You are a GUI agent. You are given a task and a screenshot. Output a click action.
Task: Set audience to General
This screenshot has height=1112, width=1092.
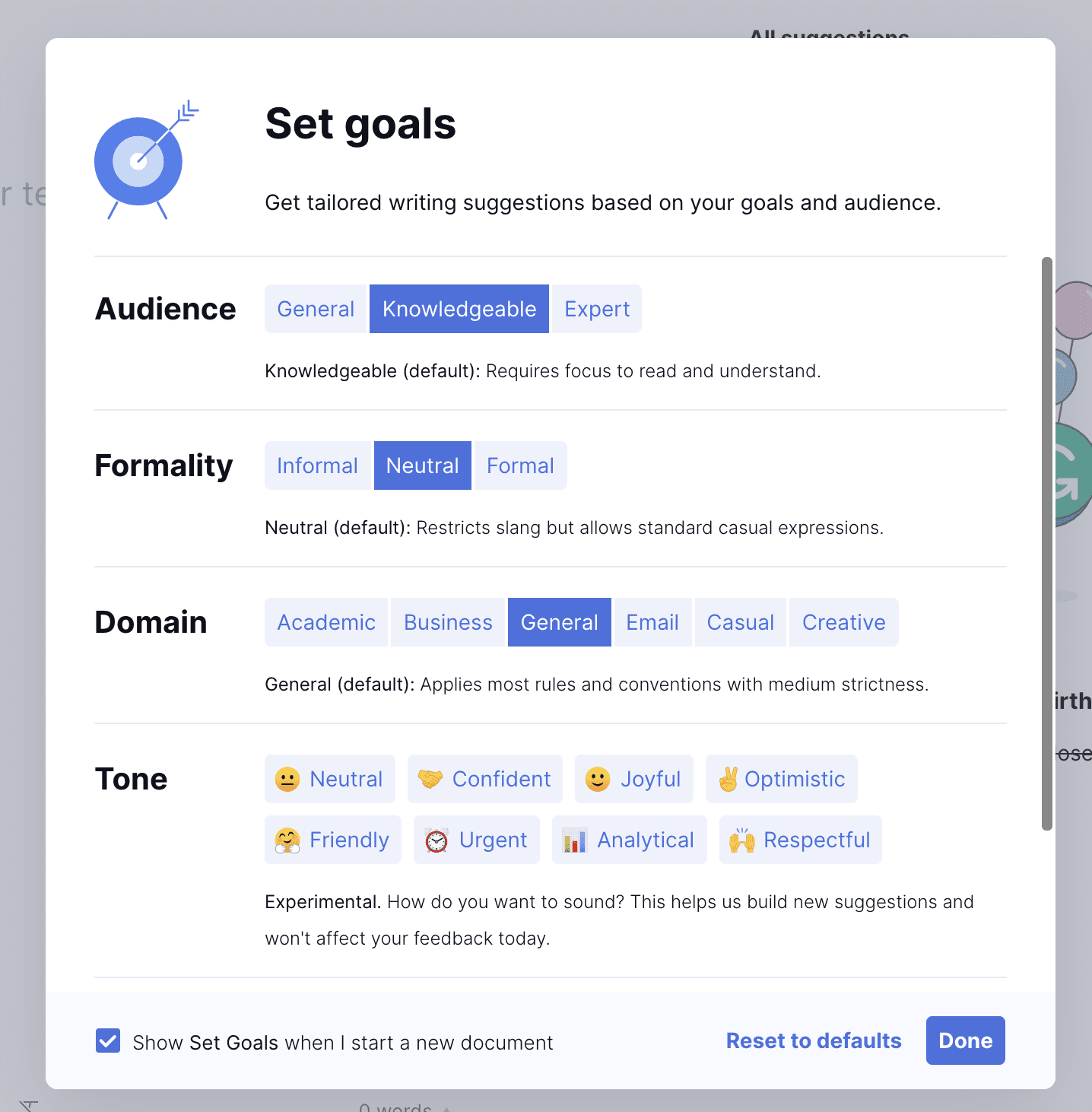point(316,309)
